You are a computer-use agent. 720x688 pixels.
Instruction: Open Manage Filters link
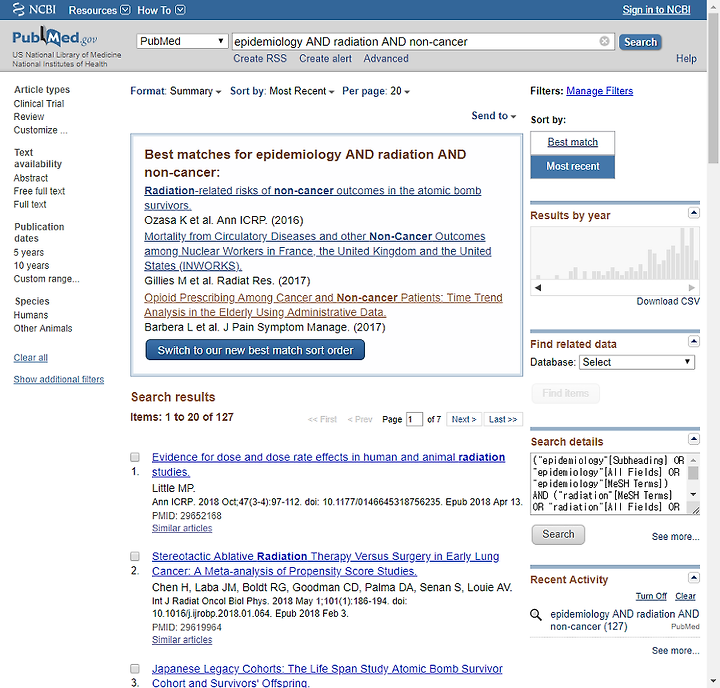tap(599, 91)
